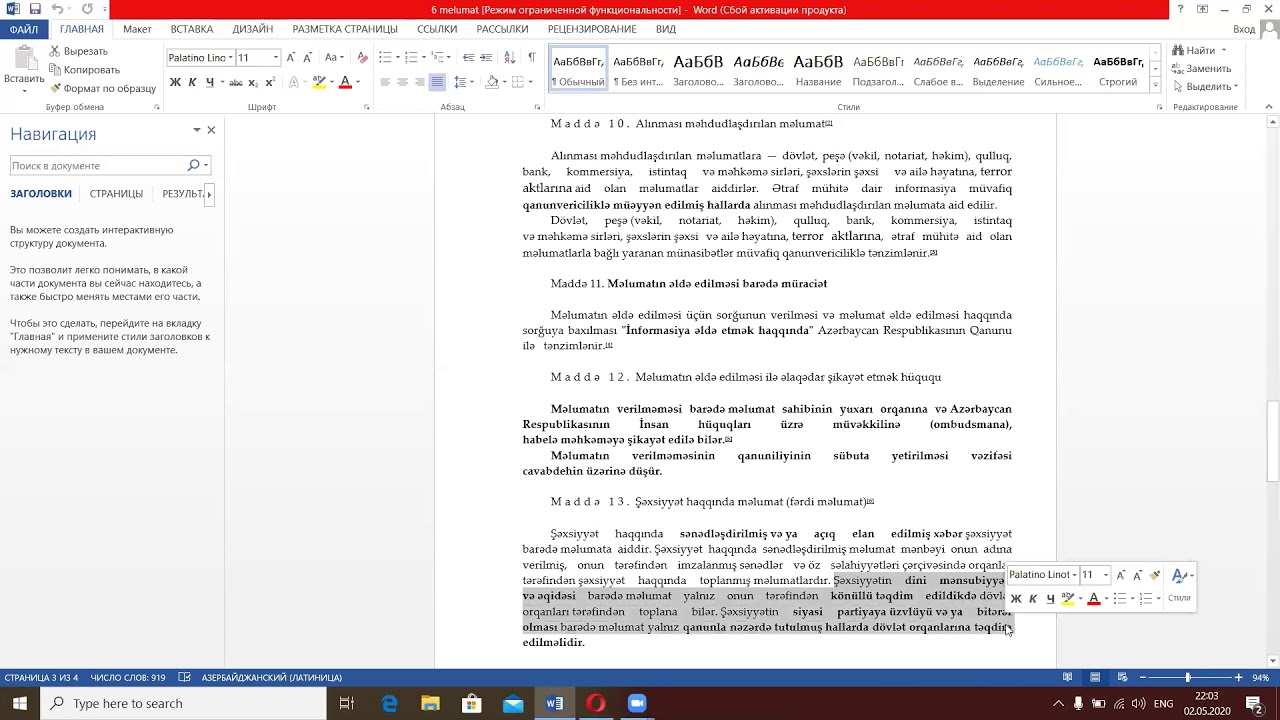
Task: Apply superscript formatting in the ribbon
Action: [x=270, y=82]
